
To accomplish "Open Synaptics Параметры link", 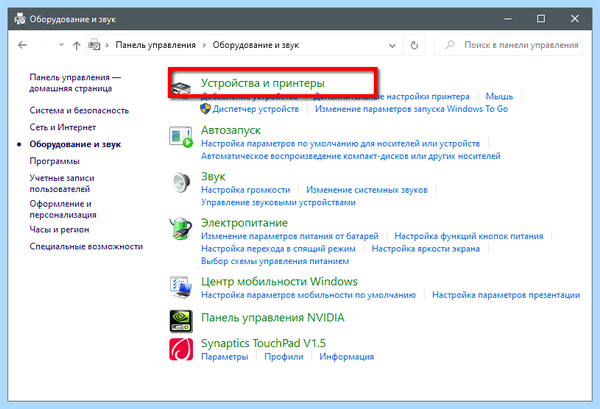I will click(x=225, y=357).
